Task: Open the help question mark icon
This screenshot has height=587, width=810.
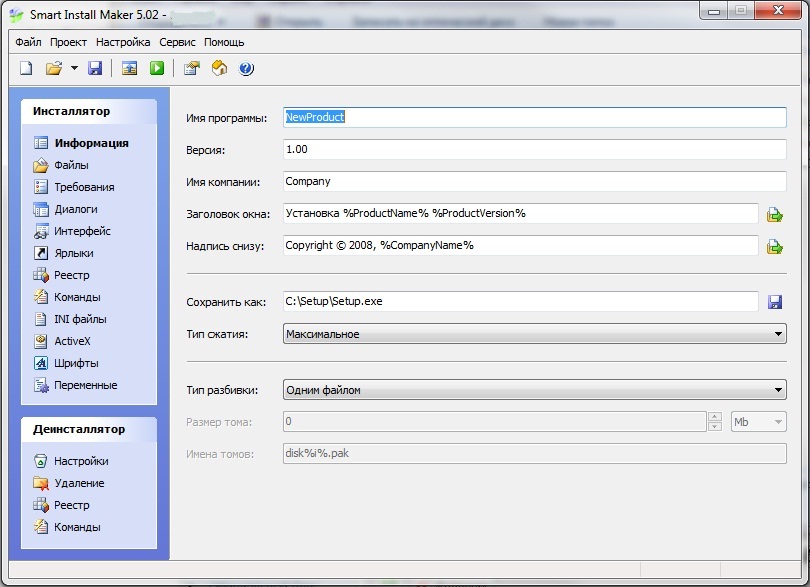Action: click(246, 68)
